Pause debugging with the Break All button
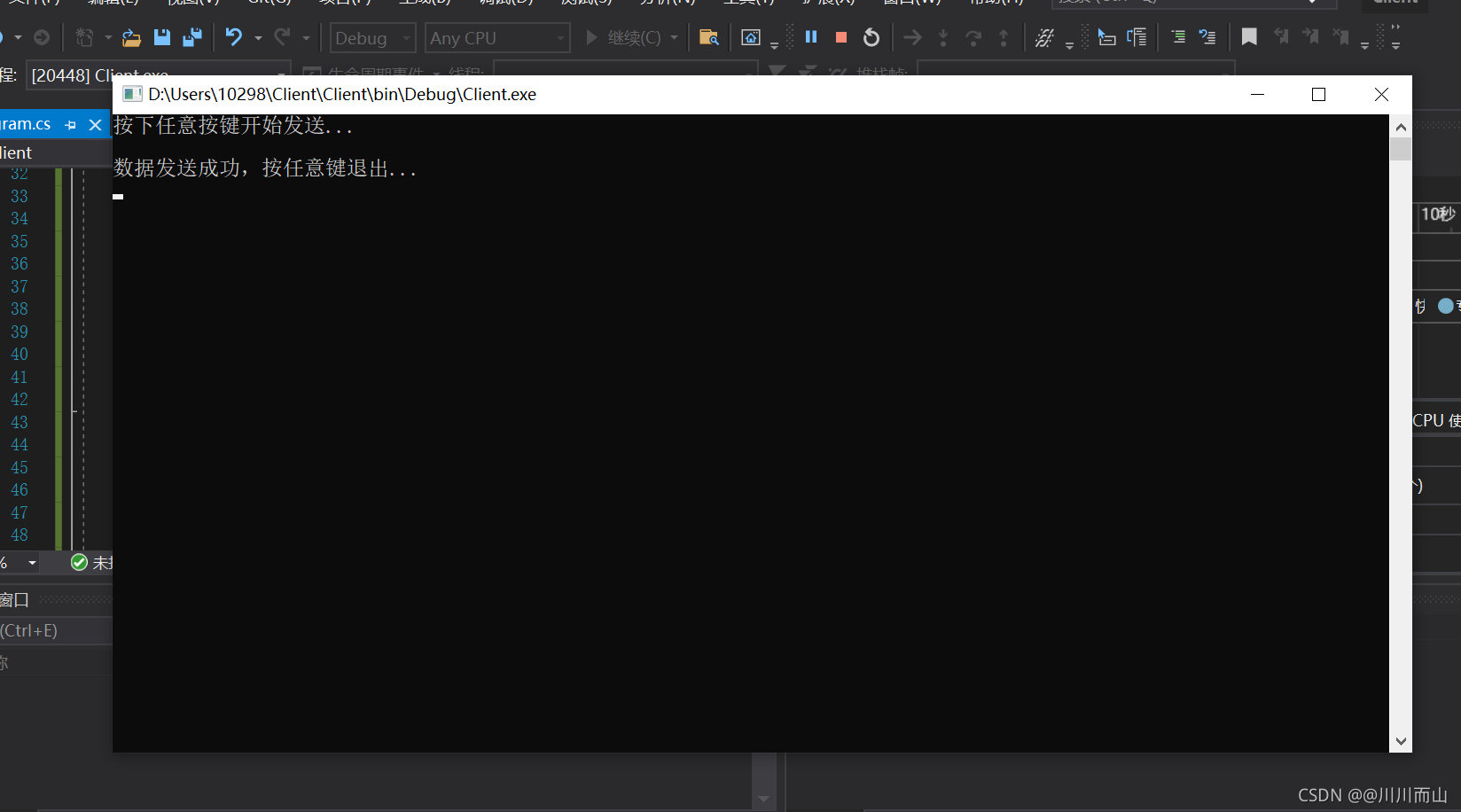1461x812 pixels. [811, 37]
